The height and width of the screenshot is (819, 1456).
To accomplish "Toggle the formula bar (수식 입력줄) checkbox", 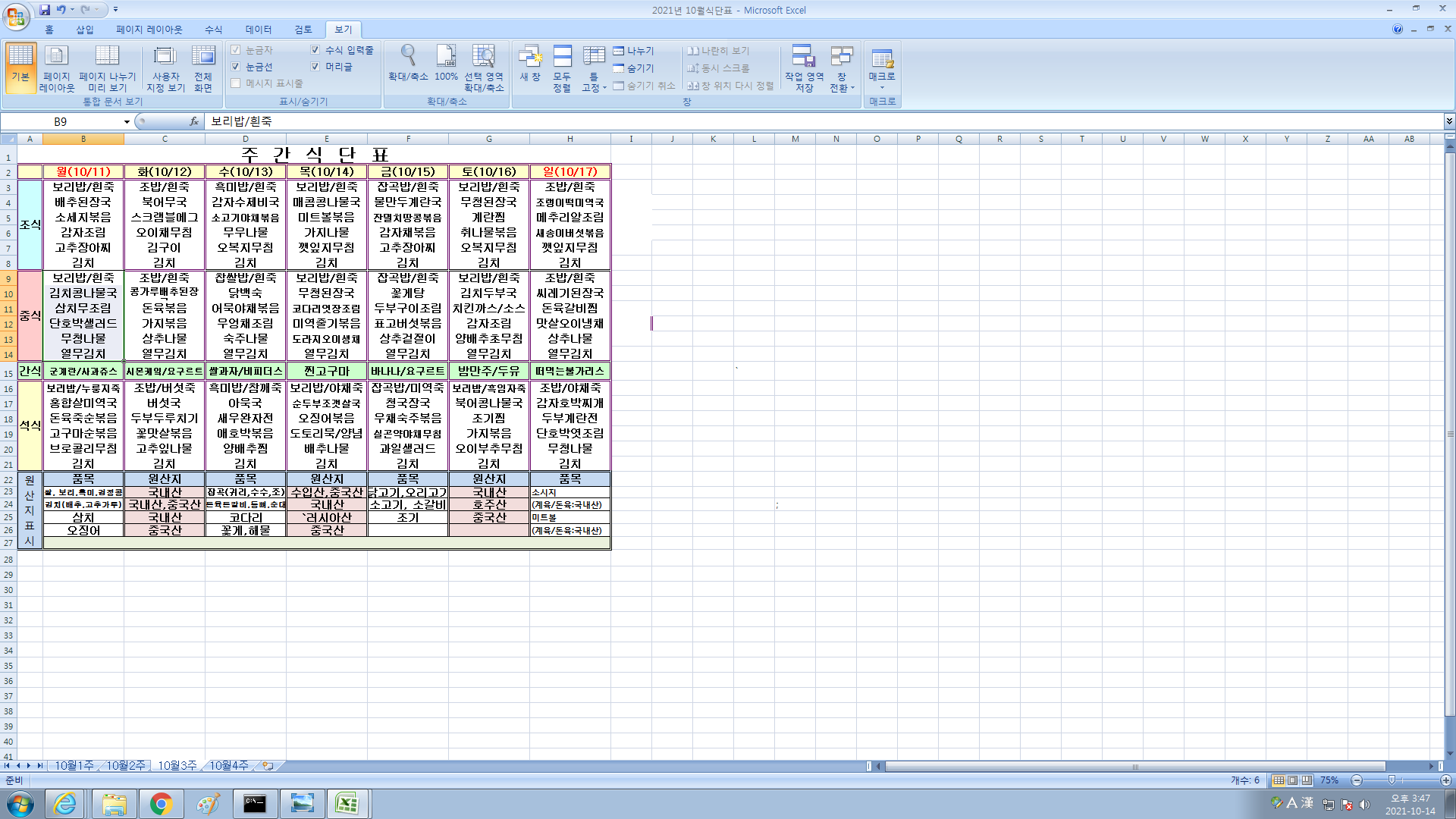I will click(315, 50).
